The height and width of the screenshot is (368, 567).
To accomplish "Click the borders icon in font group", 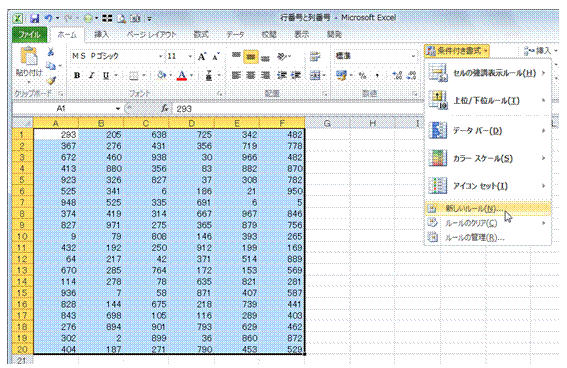I will tap(134, 76).
